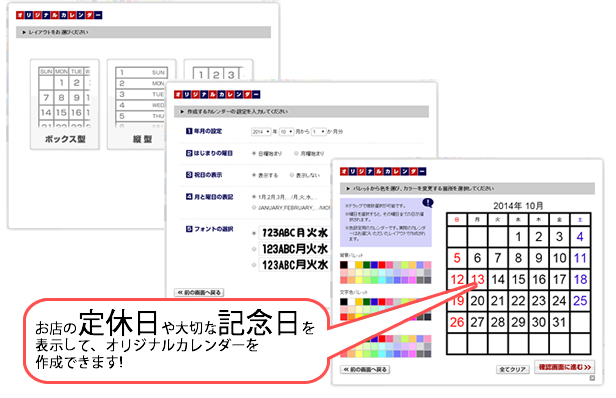The image size is (616, 398).
Task: Pick red in the background palette
Action: (x=381, y=265)
